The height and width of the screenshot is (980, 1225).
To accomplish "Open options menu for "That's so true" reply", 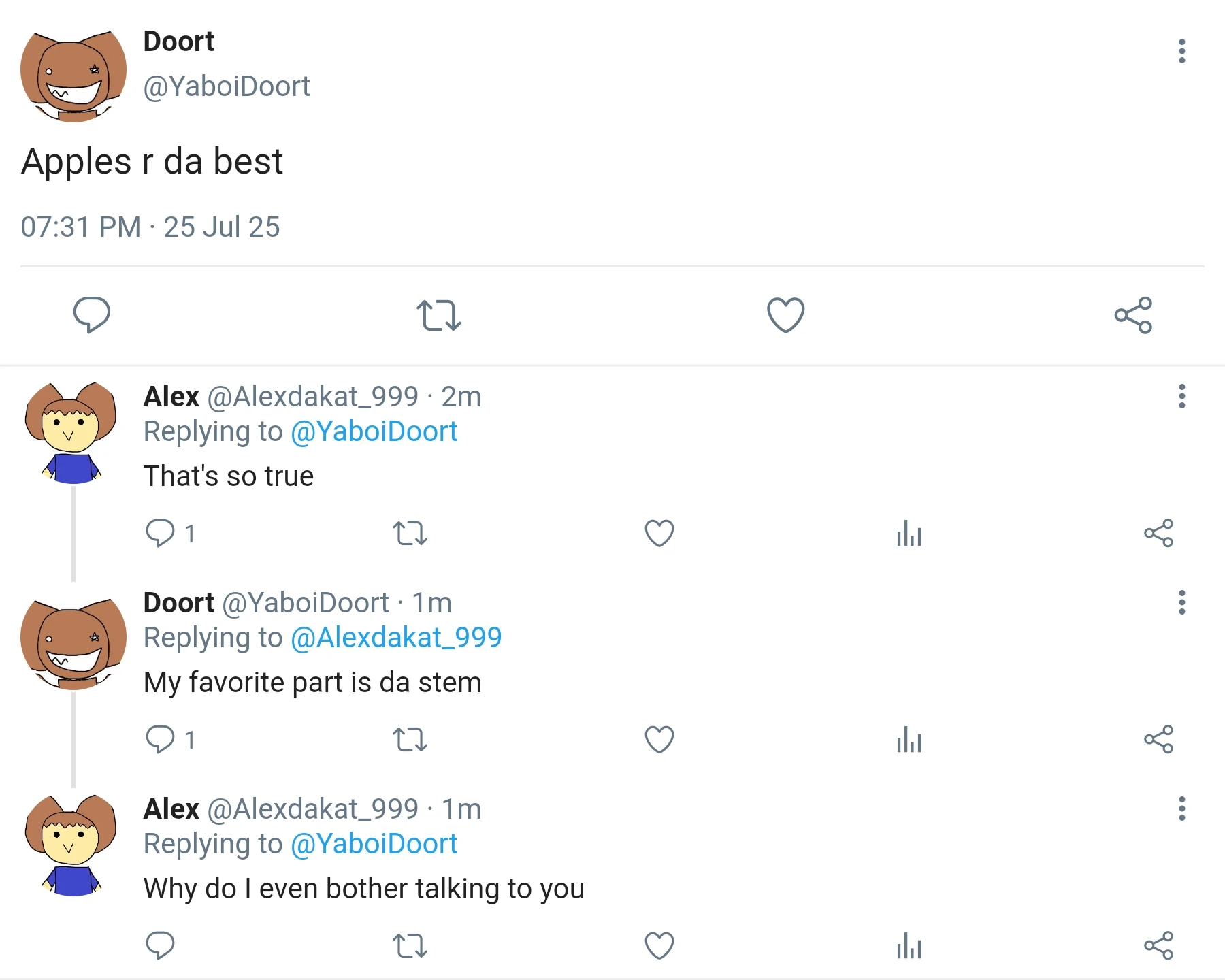I will (x=1182, y=396).
